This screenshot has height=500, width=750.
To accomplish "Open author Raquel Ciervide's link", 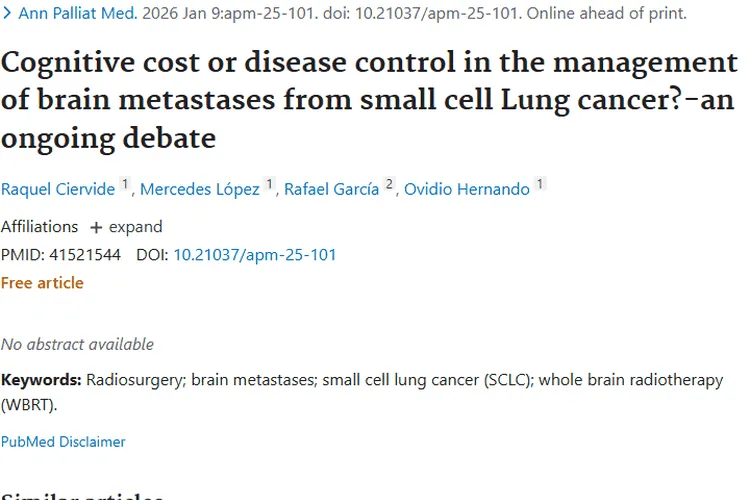I will click(58, 190).
